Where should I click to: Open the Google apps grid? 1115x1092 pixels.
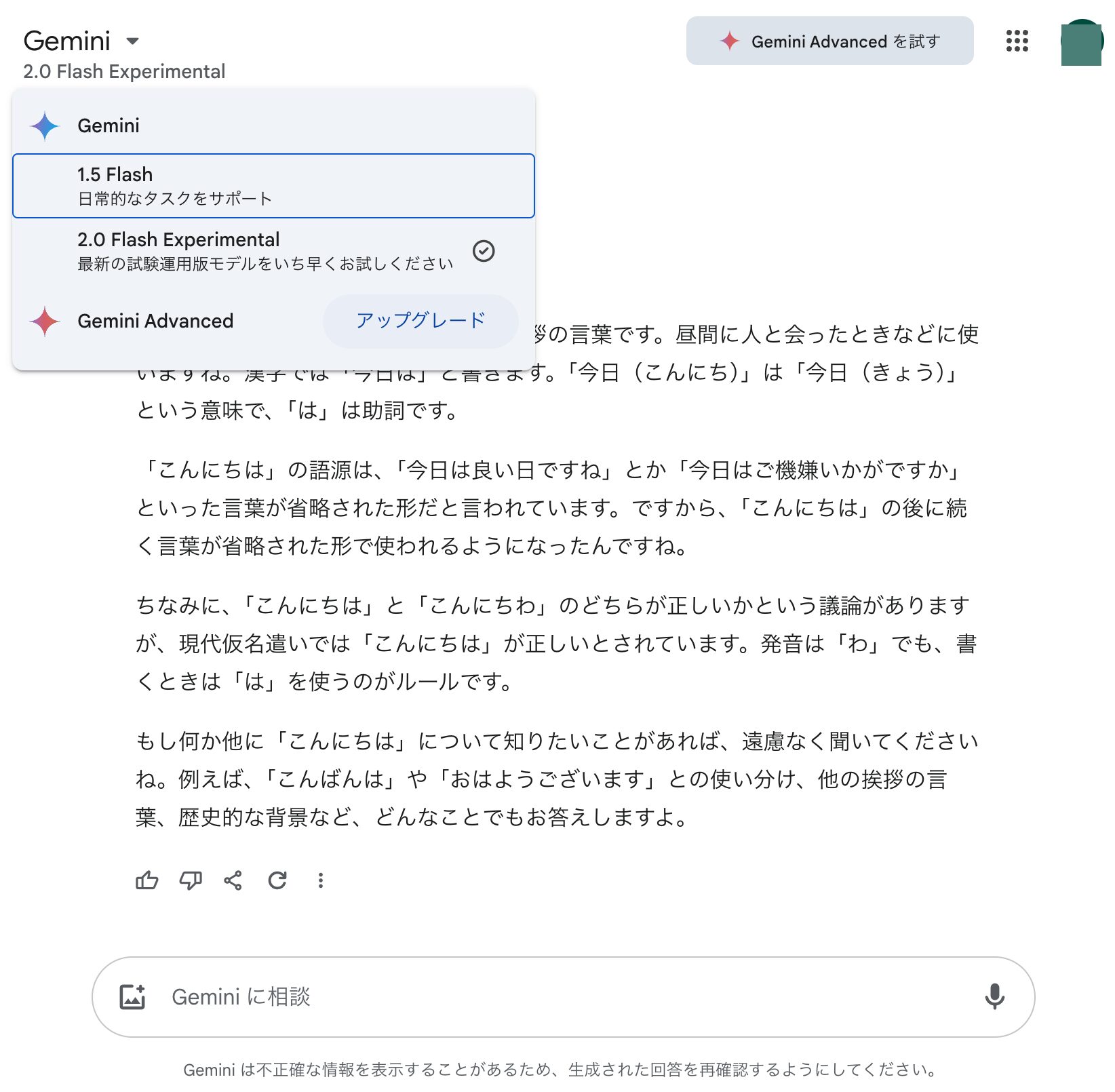[1017, 41]
